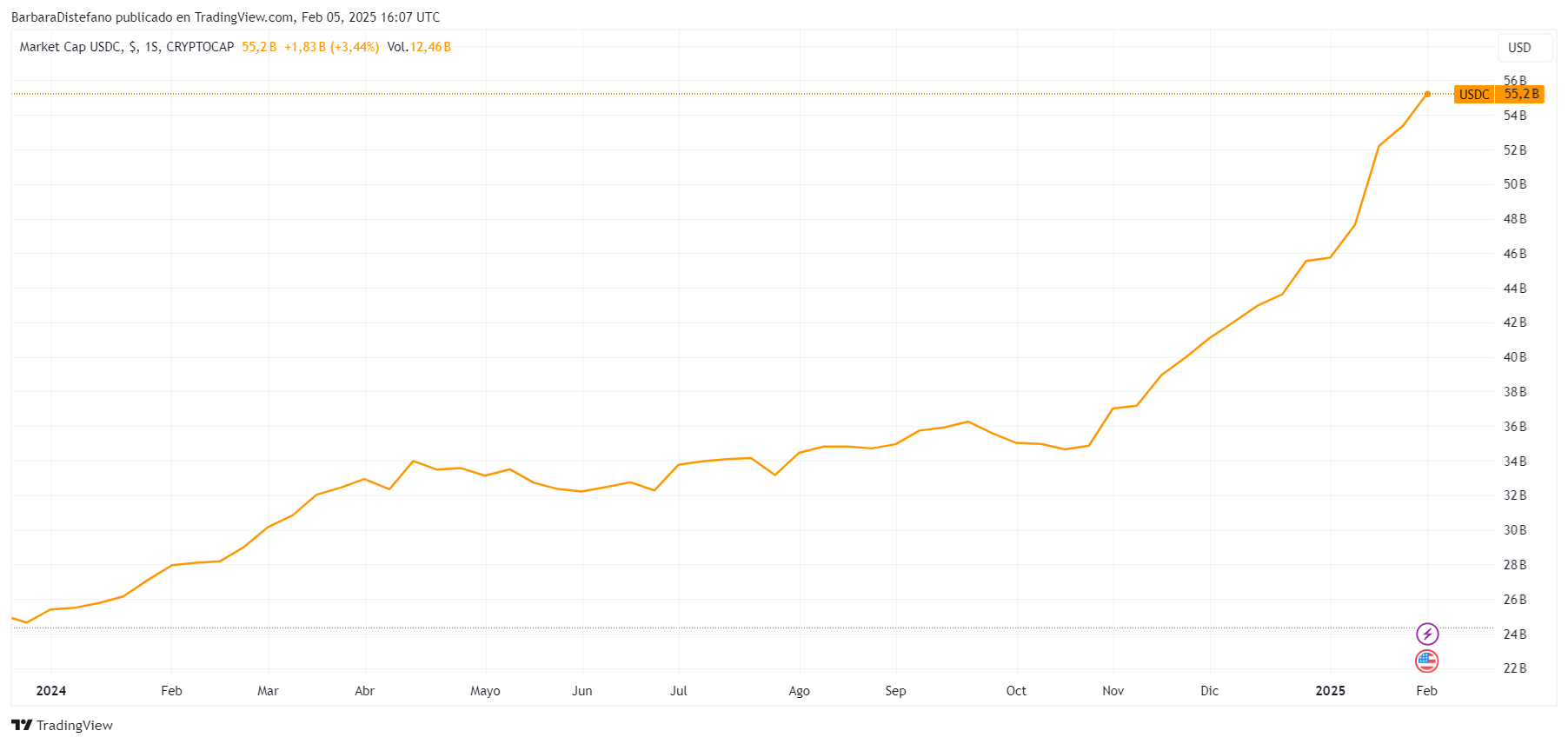Select the Nov label on time axis
The width and height of the screenshot is (1568, 744).
(x=1113, y=691)
